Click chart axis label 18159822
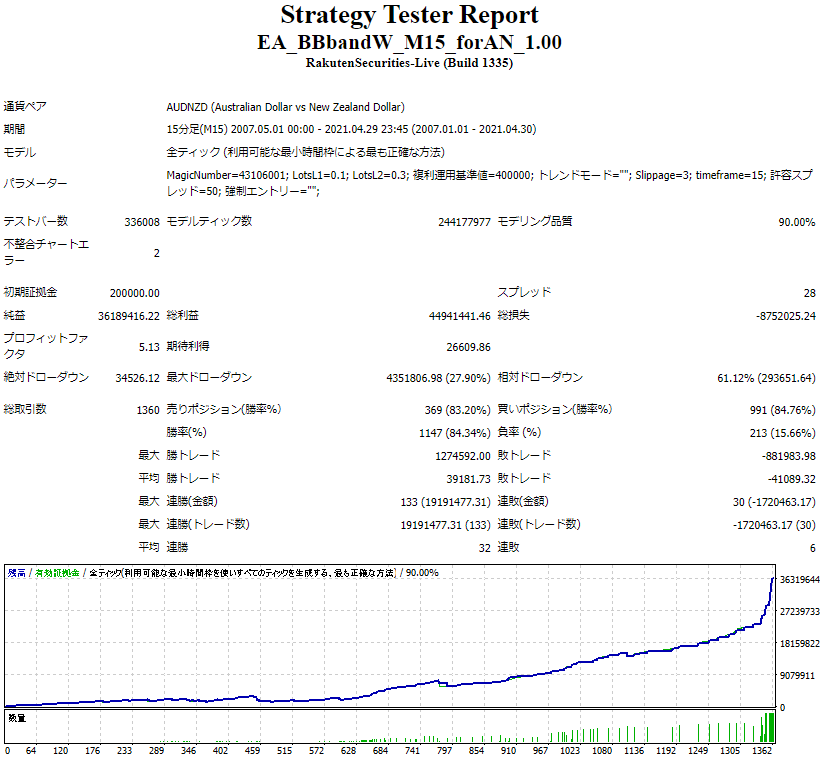Image resolution: width=825 pixels, height=762 pixels. coord(800,644)
